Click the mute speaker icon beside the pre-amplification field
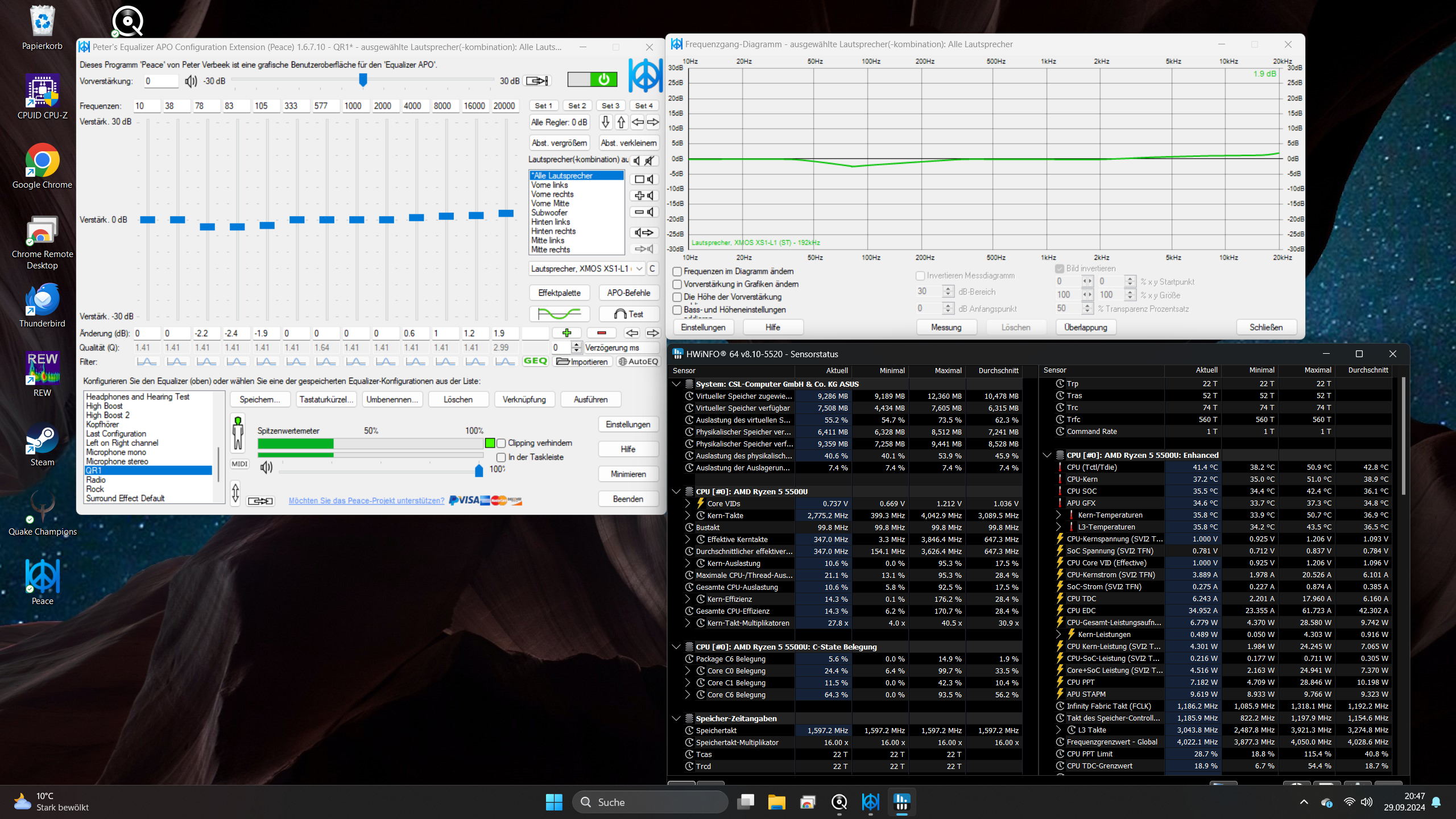1456x819 pixels. pyautogui.click(x=191, y=81)
